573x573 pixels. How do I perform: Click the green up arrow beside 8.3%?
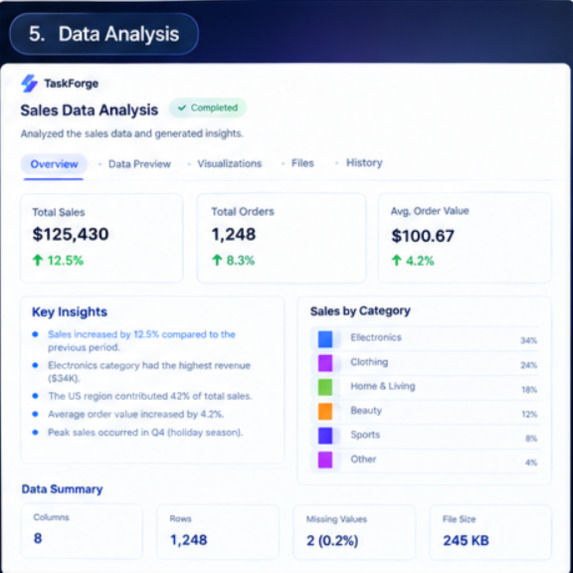click(x=217, y=260)
